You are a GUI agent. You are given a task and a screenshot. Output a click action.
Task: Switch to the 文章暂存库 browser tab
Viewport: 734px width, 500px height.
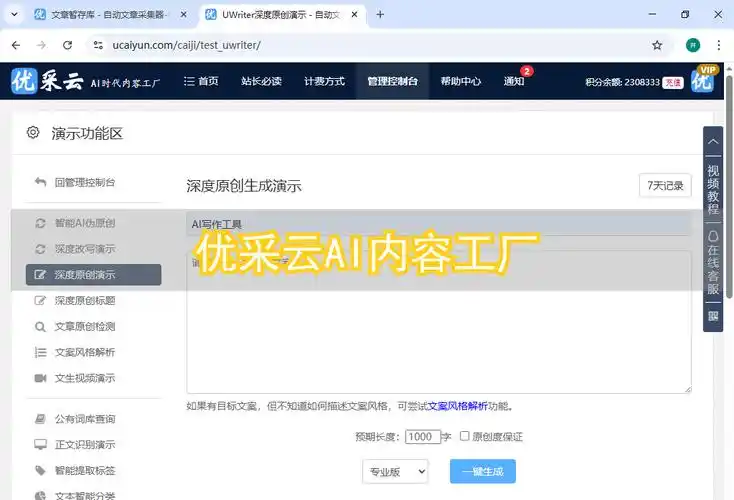110,15
